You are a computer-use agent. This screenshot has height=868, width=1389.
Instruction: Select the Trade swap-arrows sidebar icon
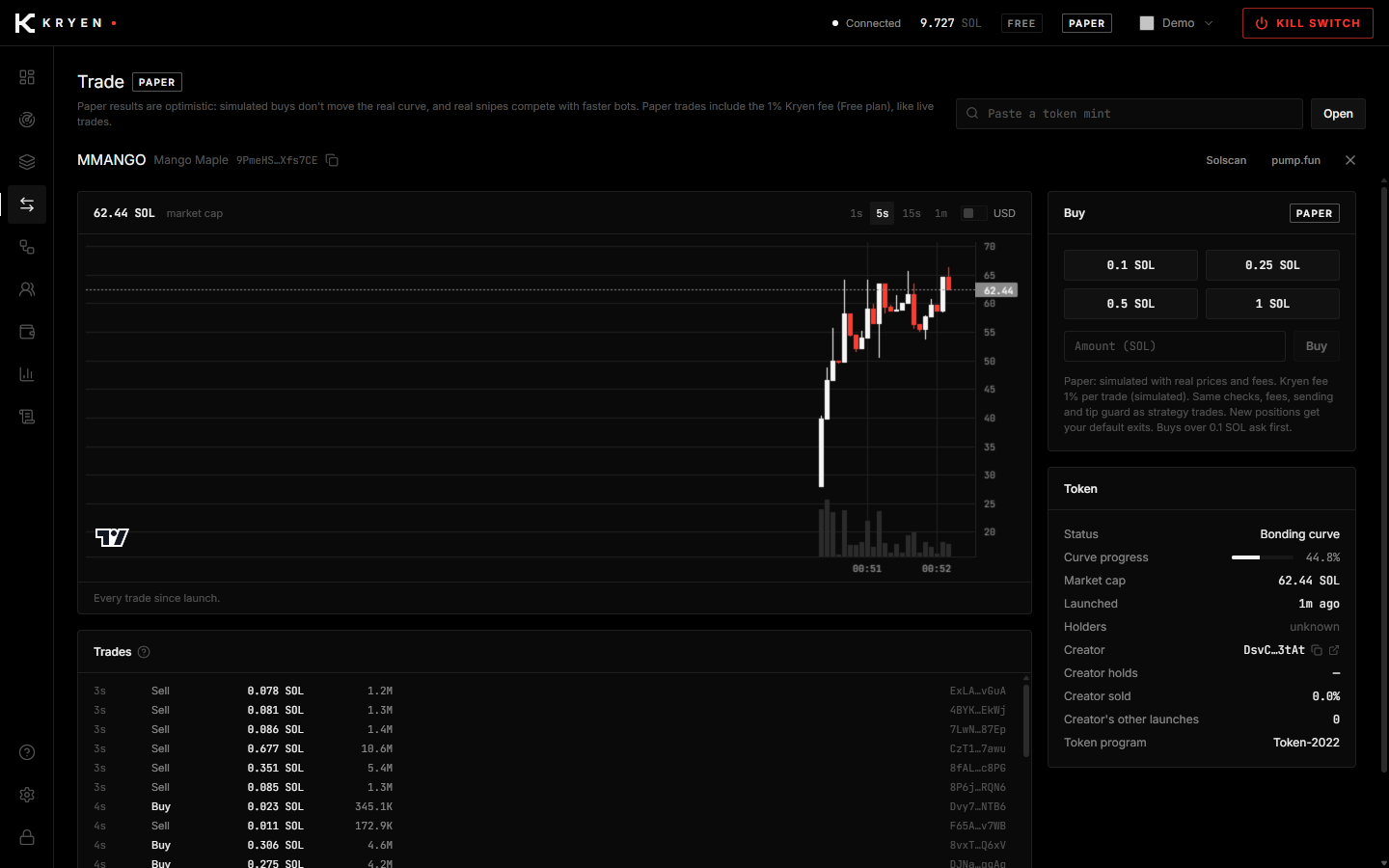27,204
